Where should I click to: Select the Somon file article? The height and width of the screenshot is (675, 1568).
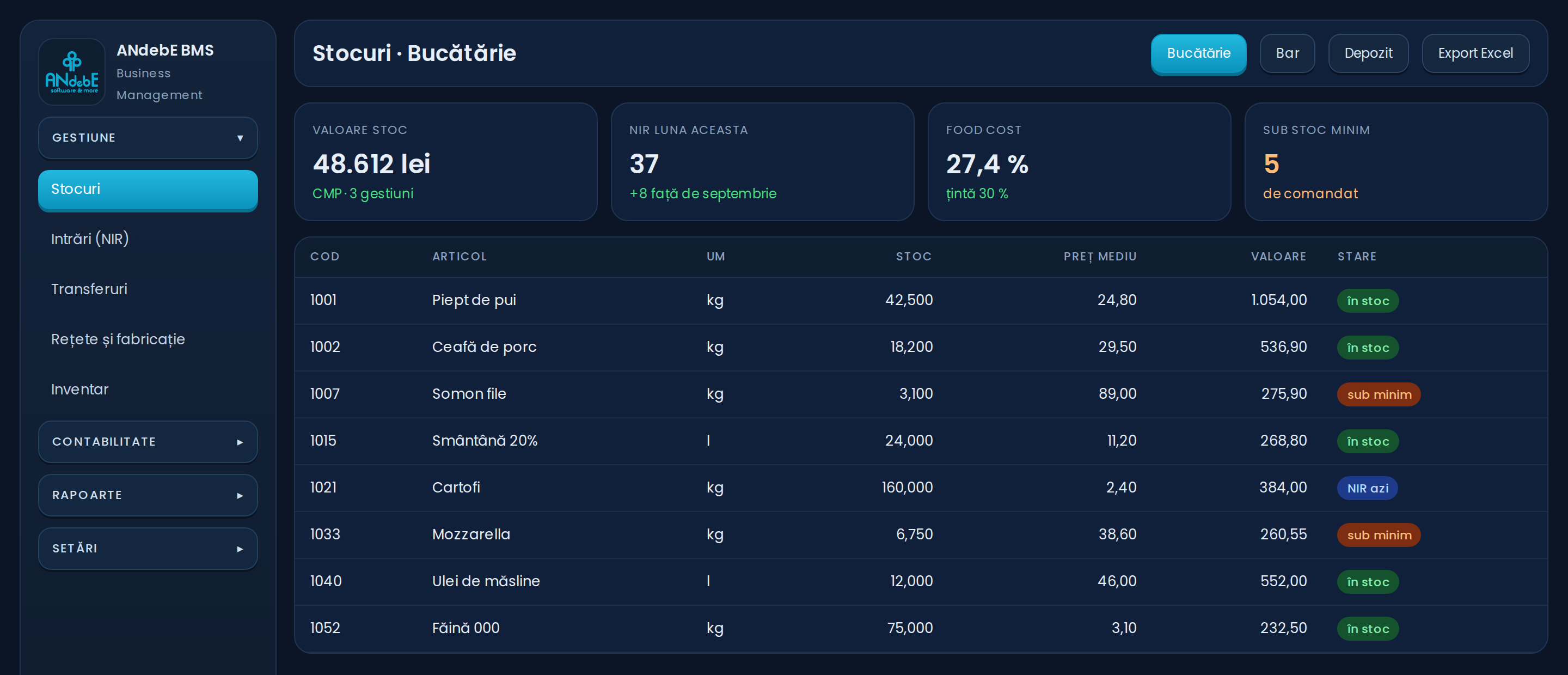[x=469, y=394]
